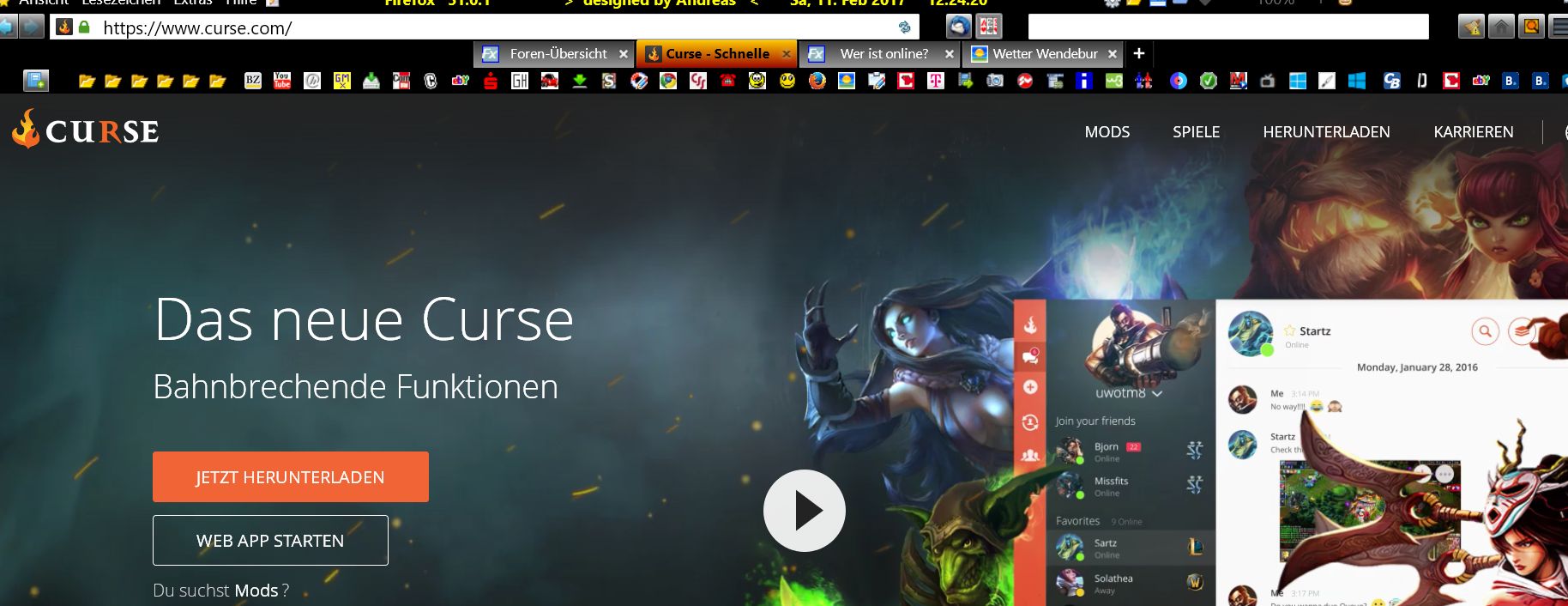Click the red sidebar plus icon
The width and height of the screenshot is (1568, 606).
[x=1030, y=387]
